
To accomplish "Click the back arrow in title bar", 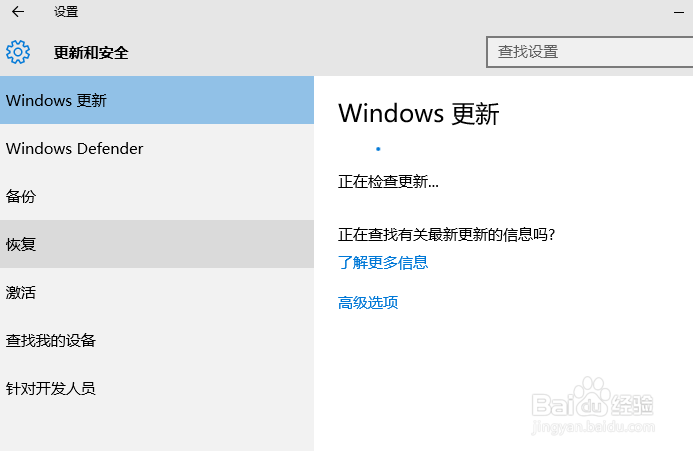I will tap(18, 12).
